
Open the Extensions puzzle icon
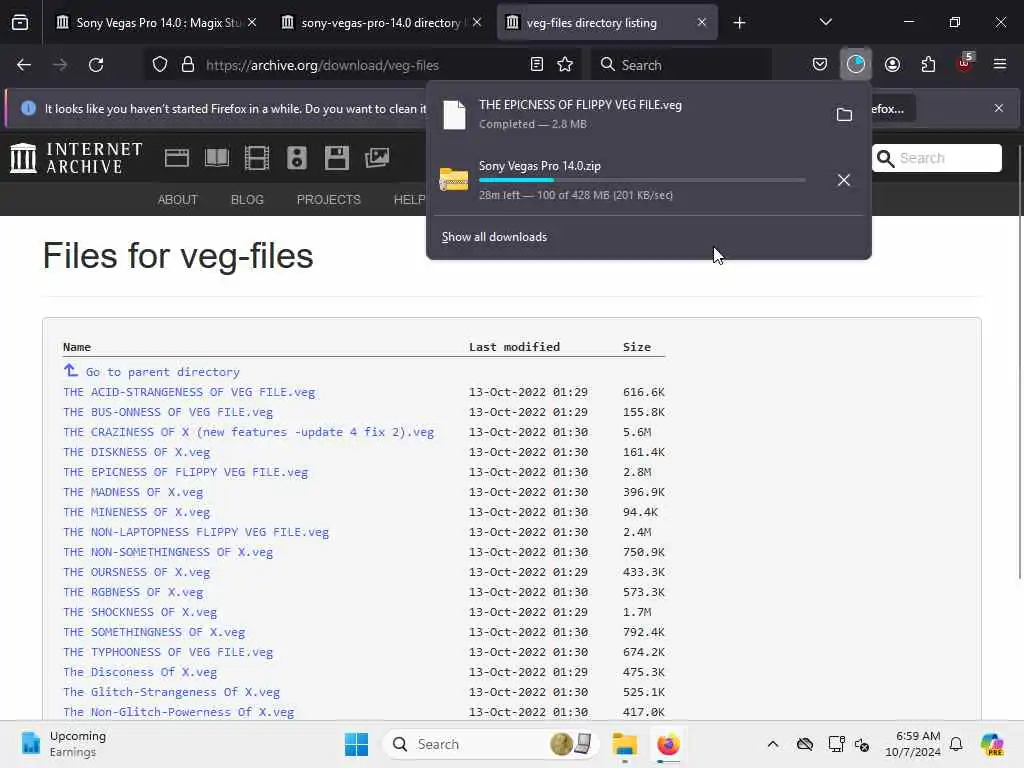(x=929, y=65)
